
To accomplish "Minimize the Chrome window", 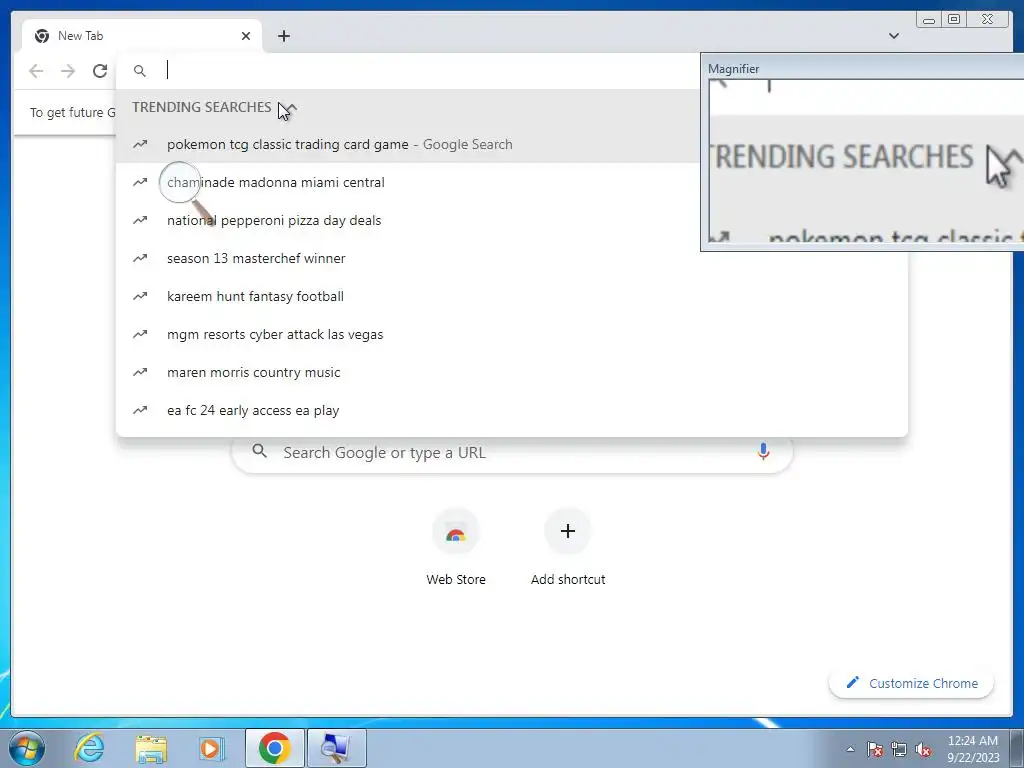I will pos(929,20).
